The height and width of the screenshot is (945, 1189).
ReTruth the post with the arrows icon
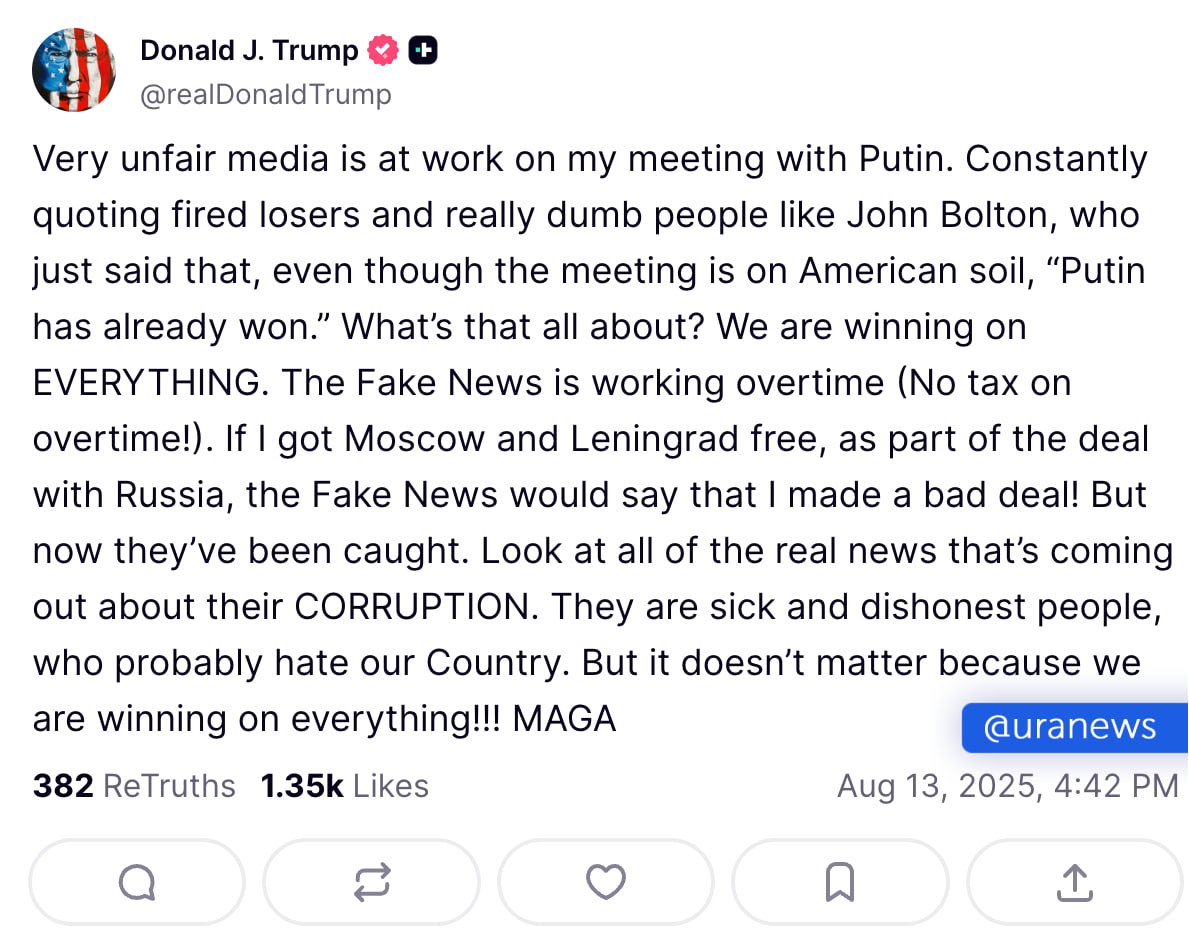[372, 883]
